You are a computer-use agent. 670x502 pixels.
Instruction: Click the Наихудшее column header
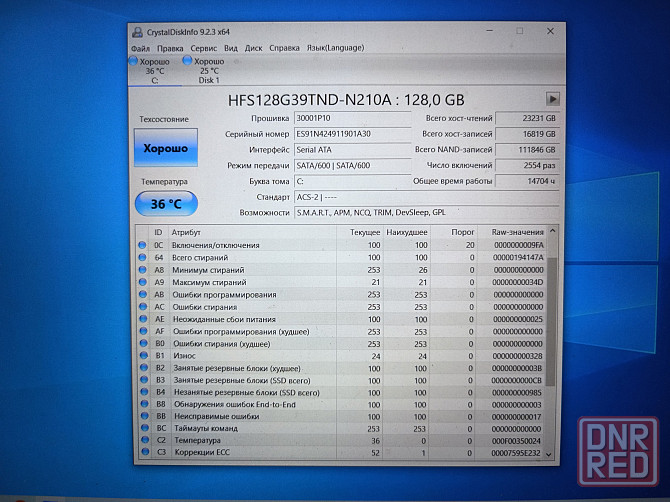point(407,232)
